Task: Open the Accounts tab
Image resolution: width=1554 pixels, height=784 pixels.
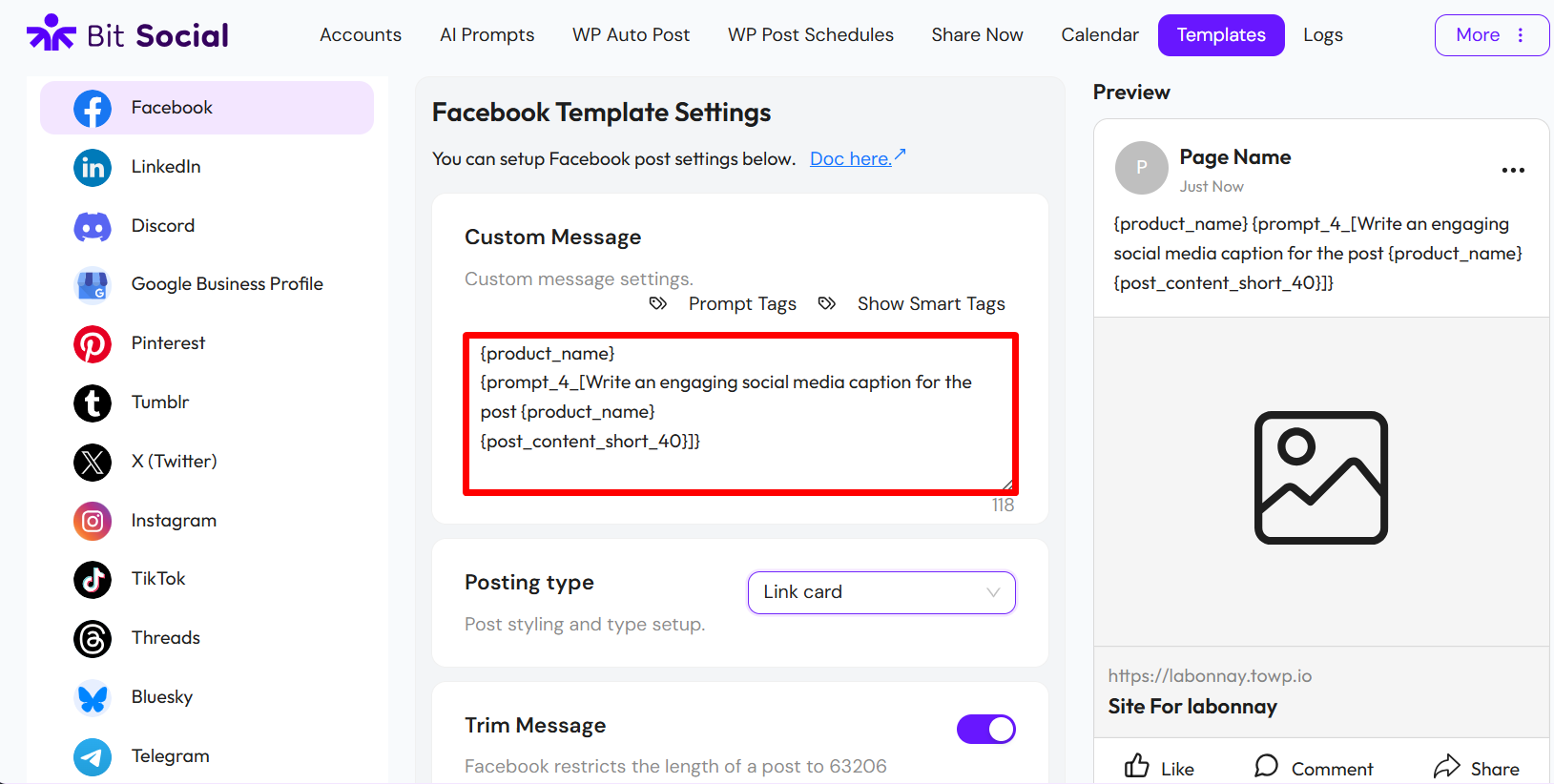Action: click(x=361, y=35)
